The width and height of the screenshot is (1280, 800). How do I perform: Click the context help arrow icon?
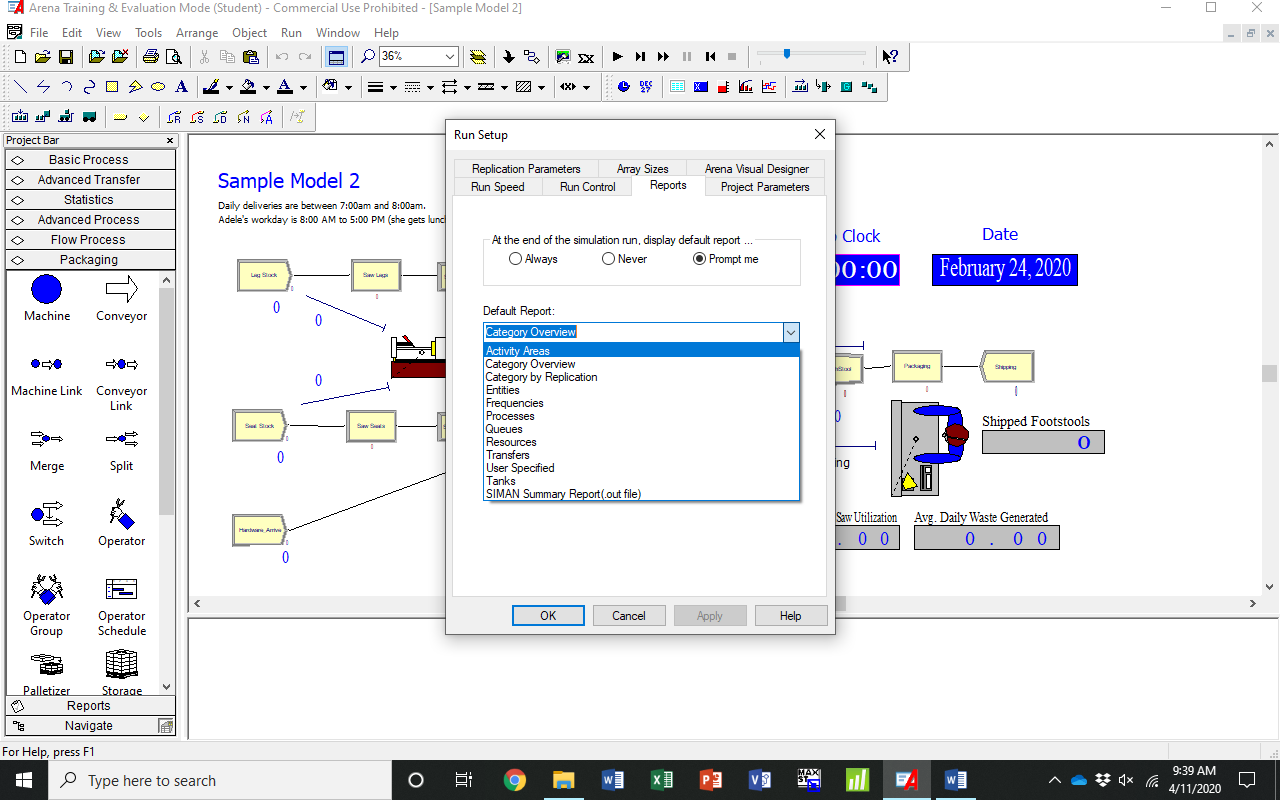pos(890,57)
